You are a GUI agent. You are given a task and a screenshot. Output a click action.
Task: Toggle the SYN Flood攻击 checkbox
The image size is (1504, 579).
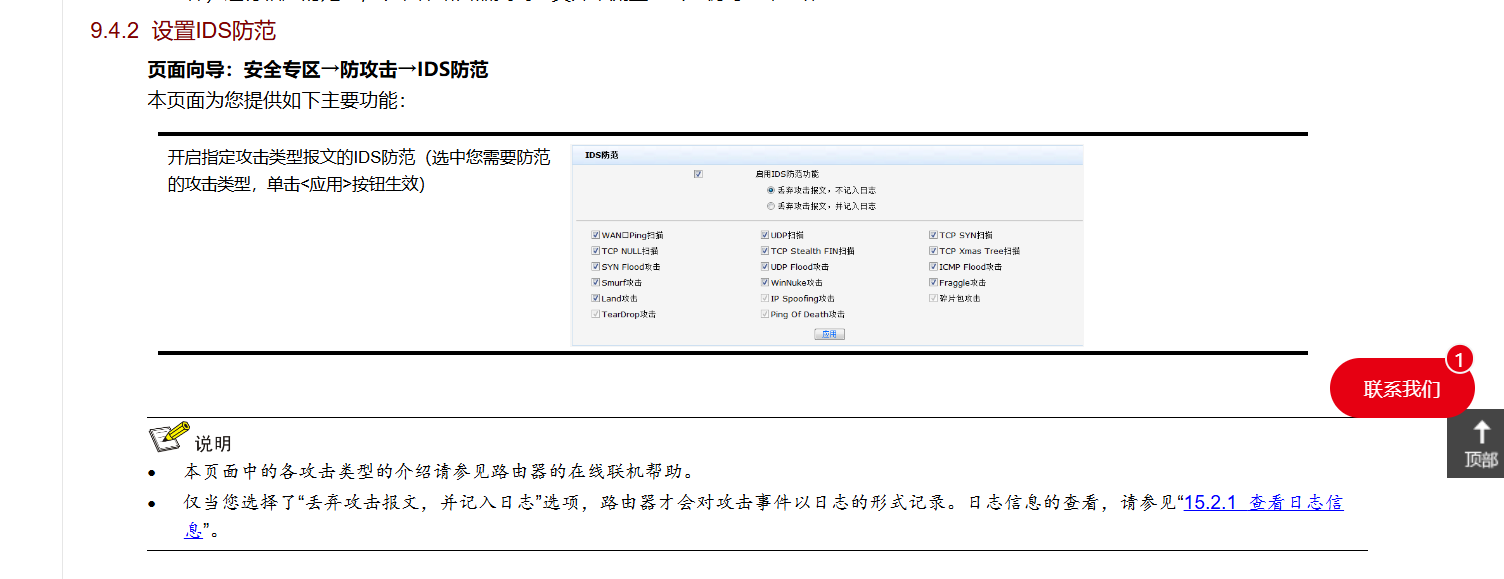596,267
